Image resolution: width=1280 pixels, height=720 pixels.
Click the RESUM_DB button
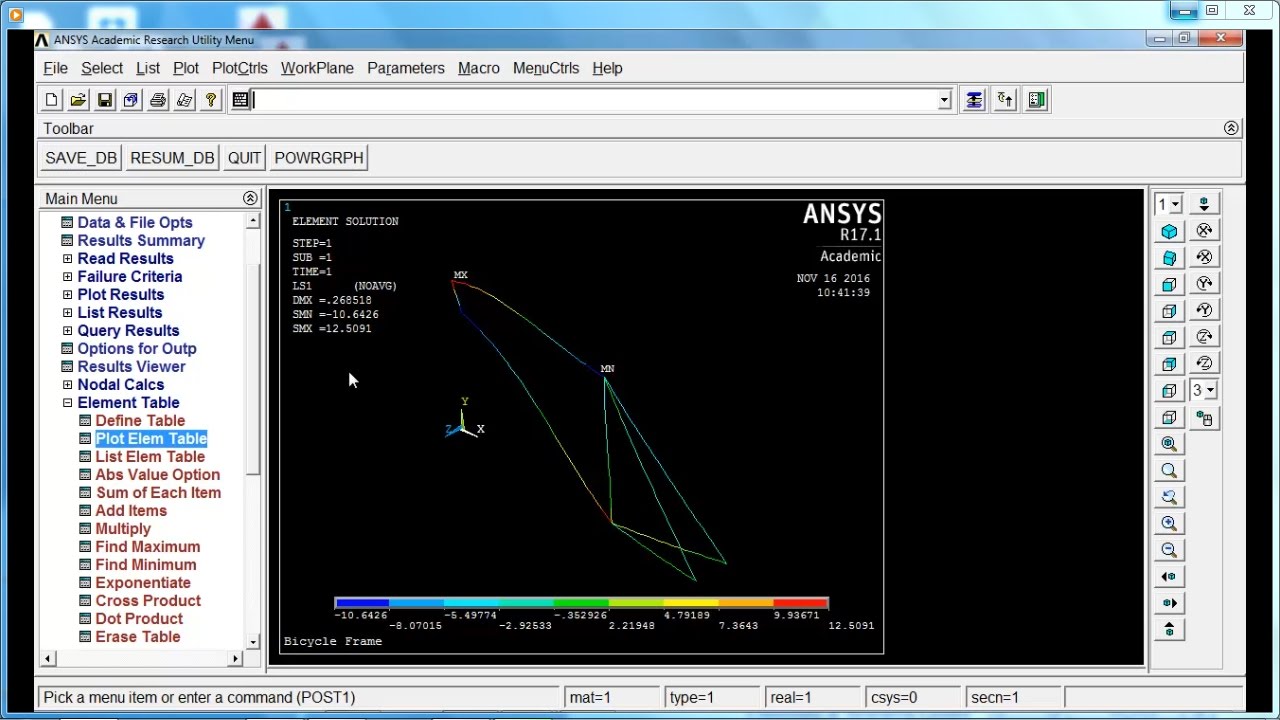pos(172,158)
